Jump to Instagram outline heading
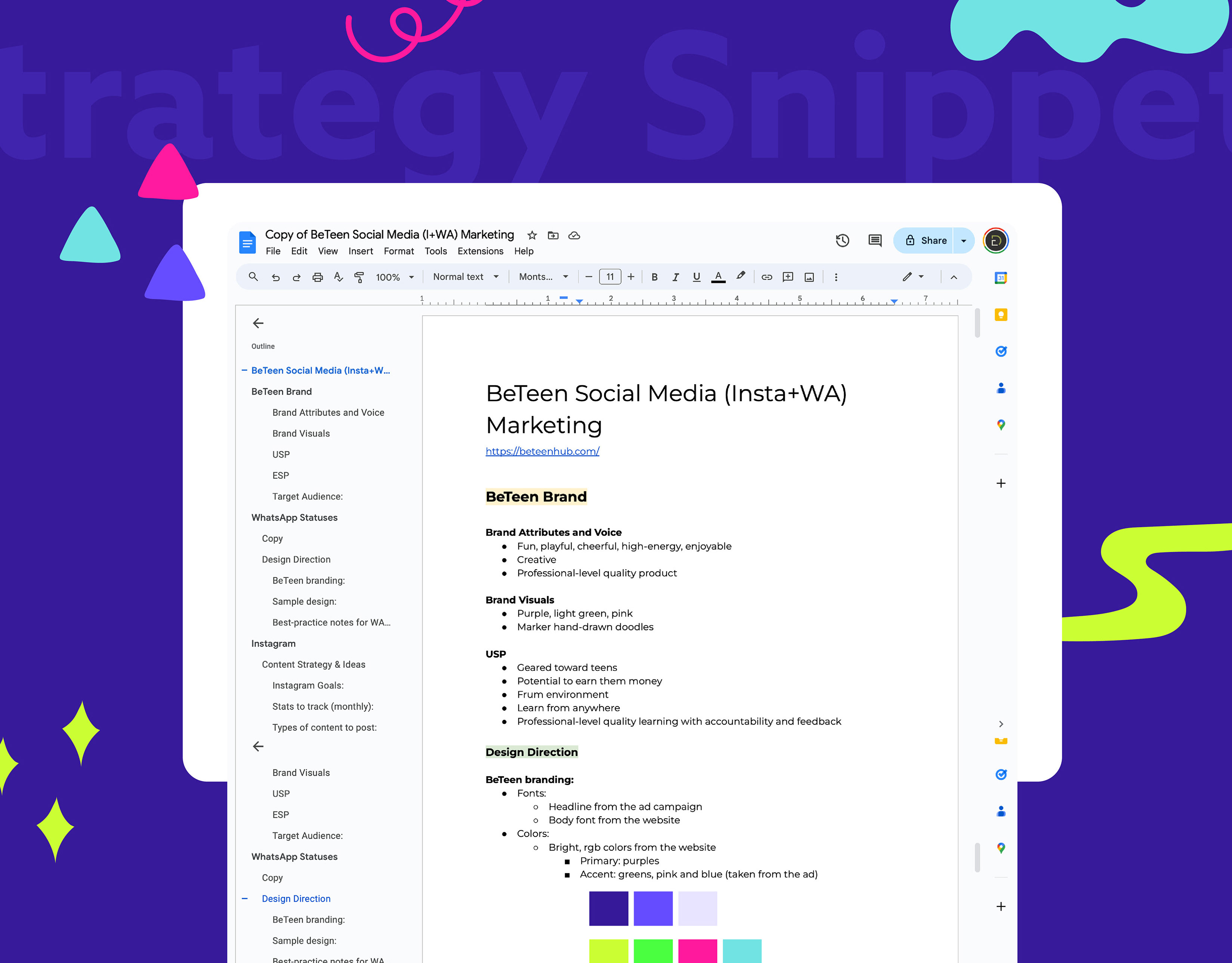 [x=273, y=644]
